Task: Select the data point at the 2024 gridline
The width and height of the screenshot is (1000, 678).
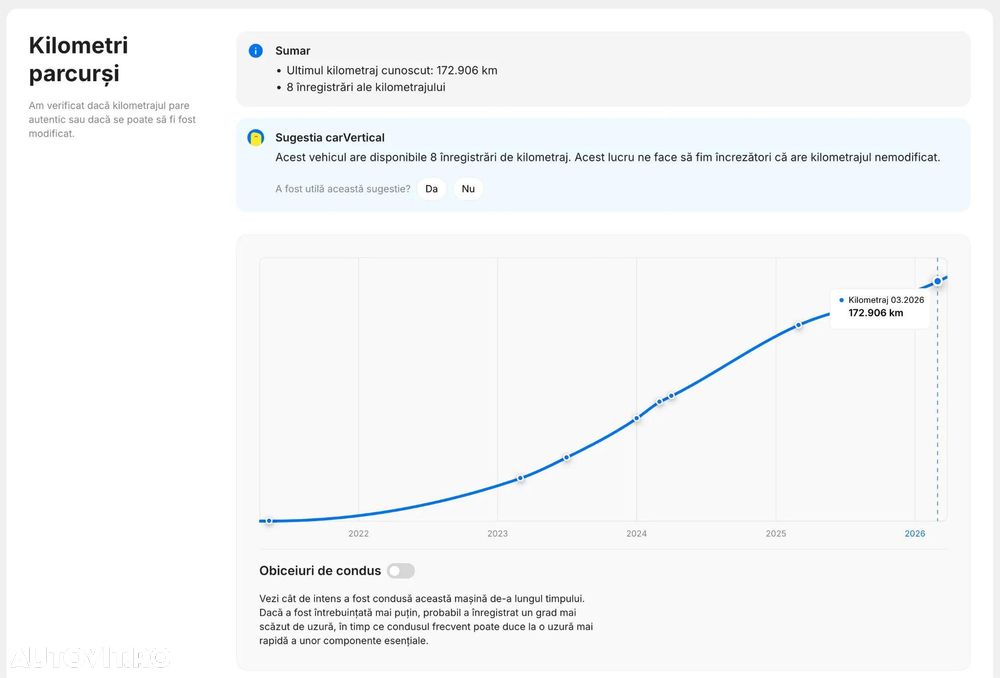Action: coord(636,418)
